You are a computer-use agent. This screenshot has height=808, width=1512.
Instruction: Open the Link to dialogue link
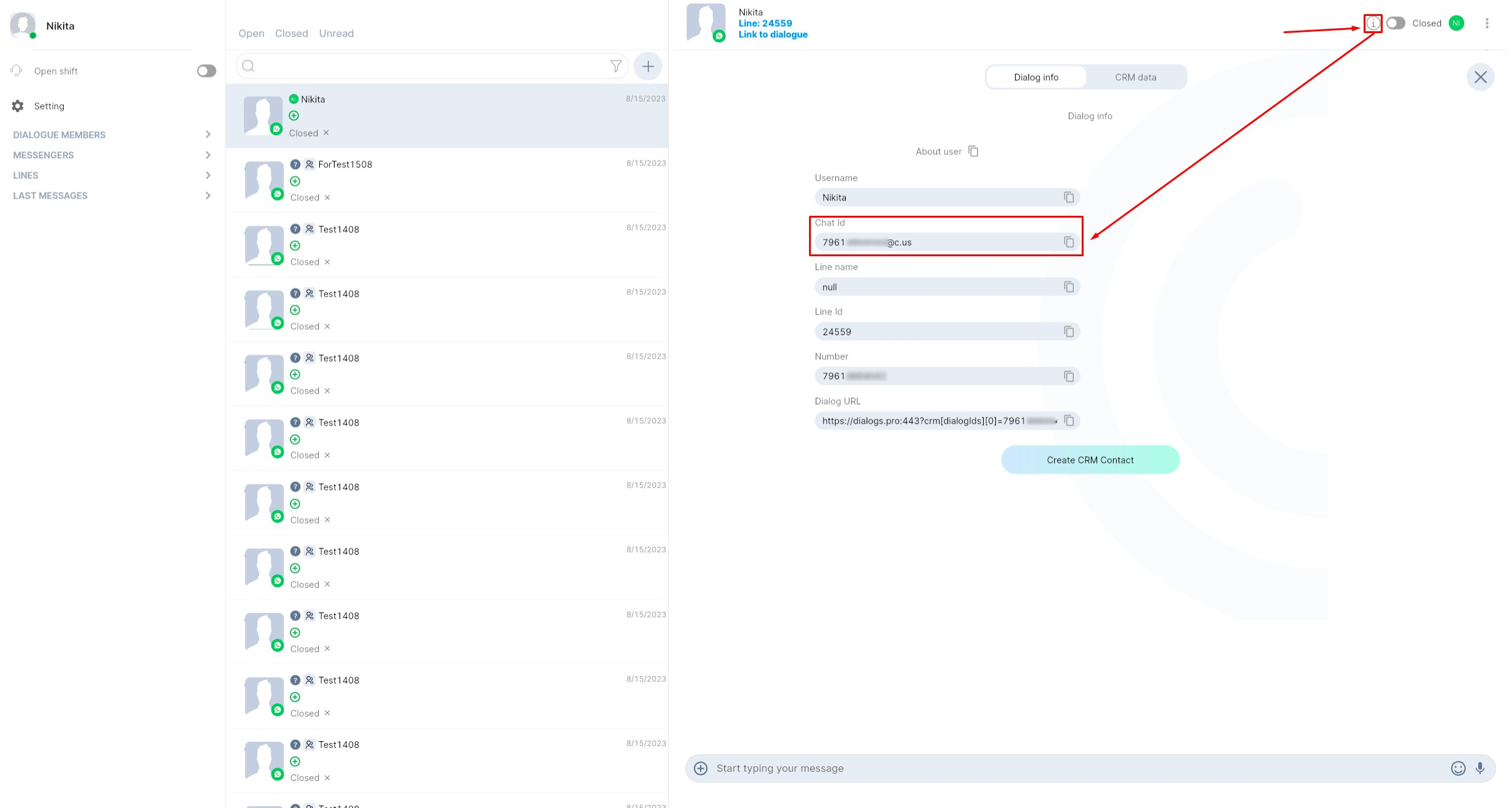[x=772, y=34]
